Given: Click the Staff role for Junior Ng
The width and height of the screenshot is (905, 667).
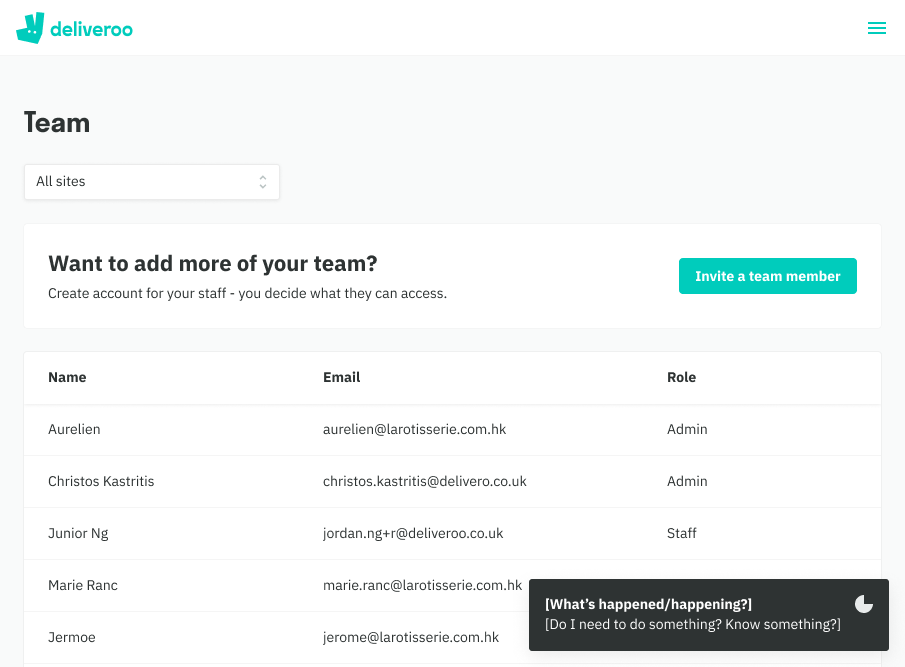Looking at the screenshot, I should click(x=681, y=533).
